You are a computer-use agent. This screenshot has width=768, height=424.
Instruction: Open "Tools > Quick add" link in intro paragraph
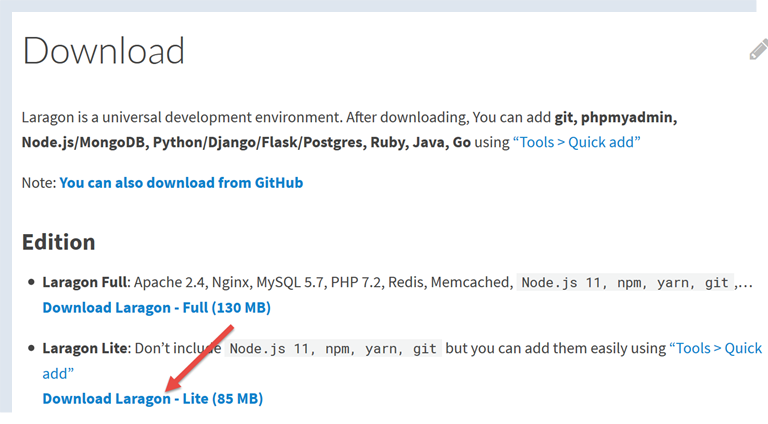(x=577, y=142)
